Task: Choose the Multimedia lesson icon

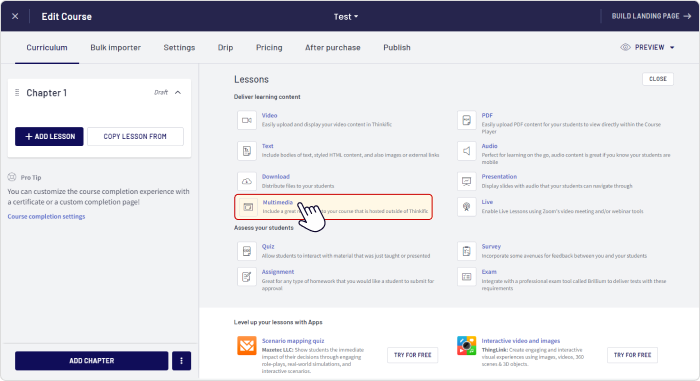Action: [248, 207]
